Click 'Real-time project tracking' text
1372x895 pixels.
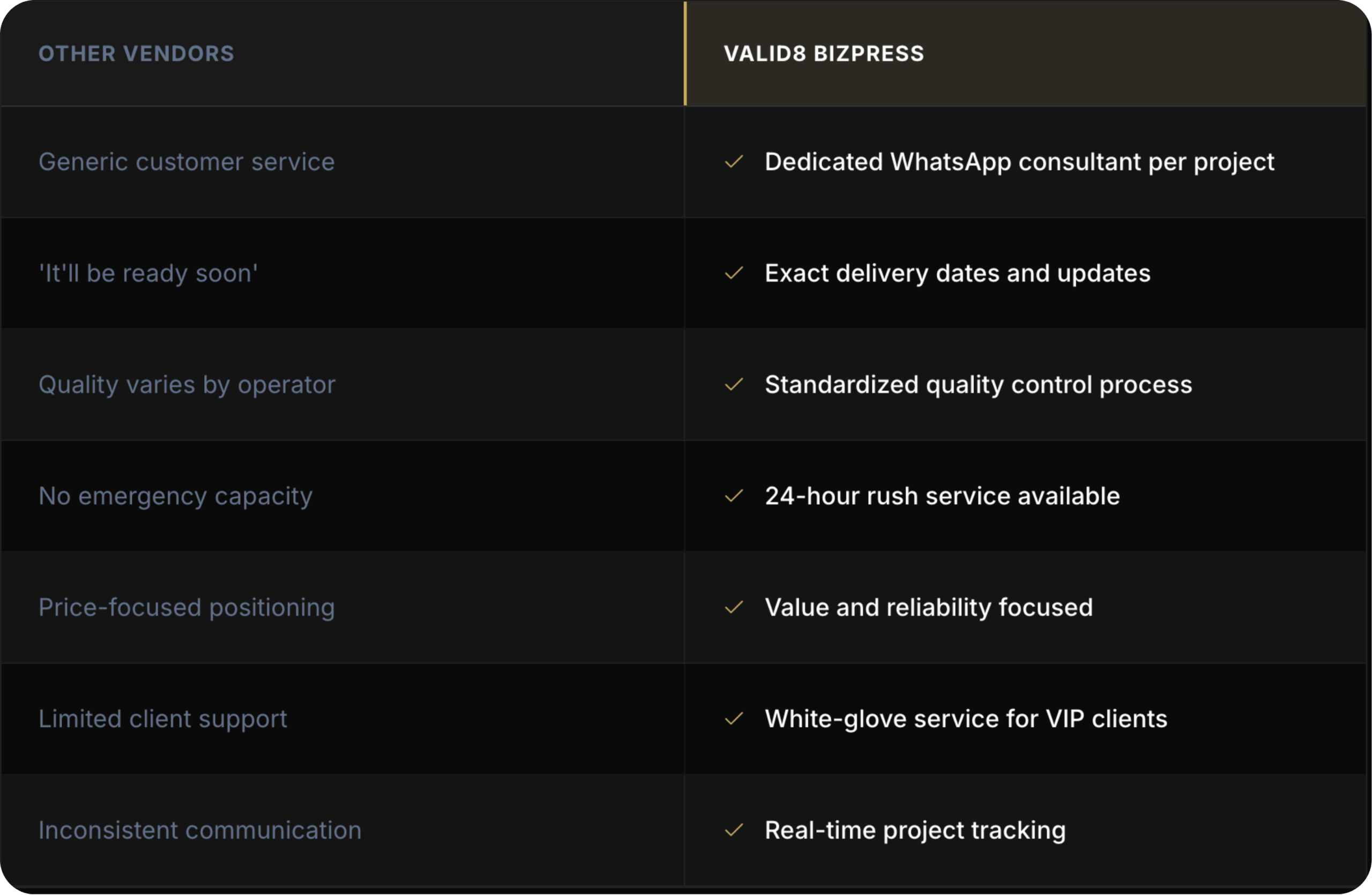point(915,831)
